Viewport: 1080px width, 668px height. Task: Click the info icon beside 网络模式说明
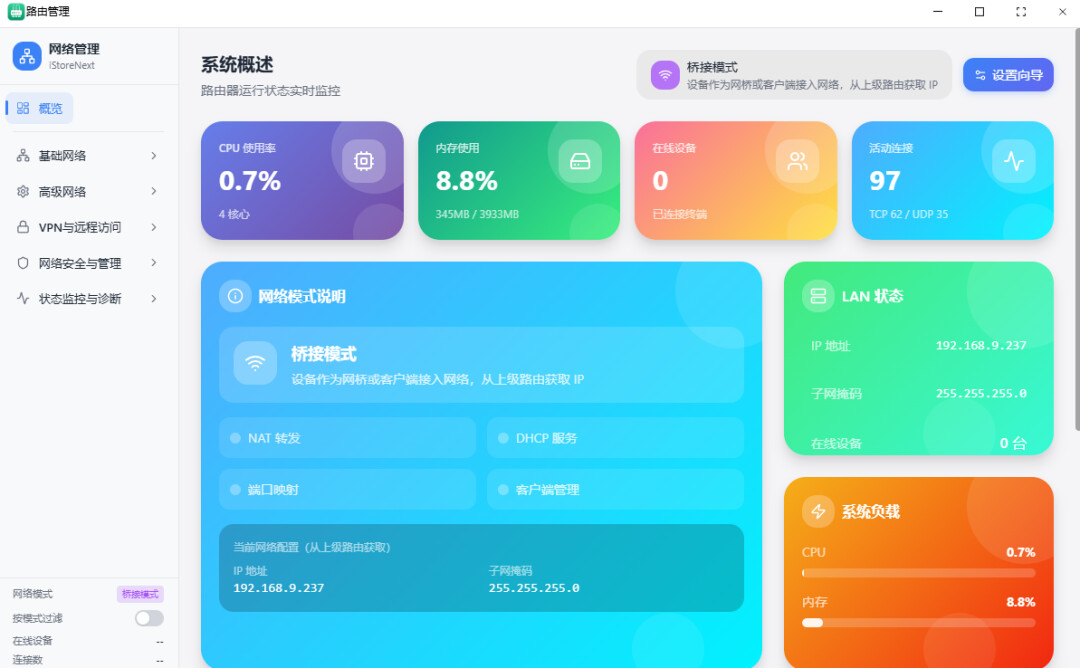click(x=235, y=296)
